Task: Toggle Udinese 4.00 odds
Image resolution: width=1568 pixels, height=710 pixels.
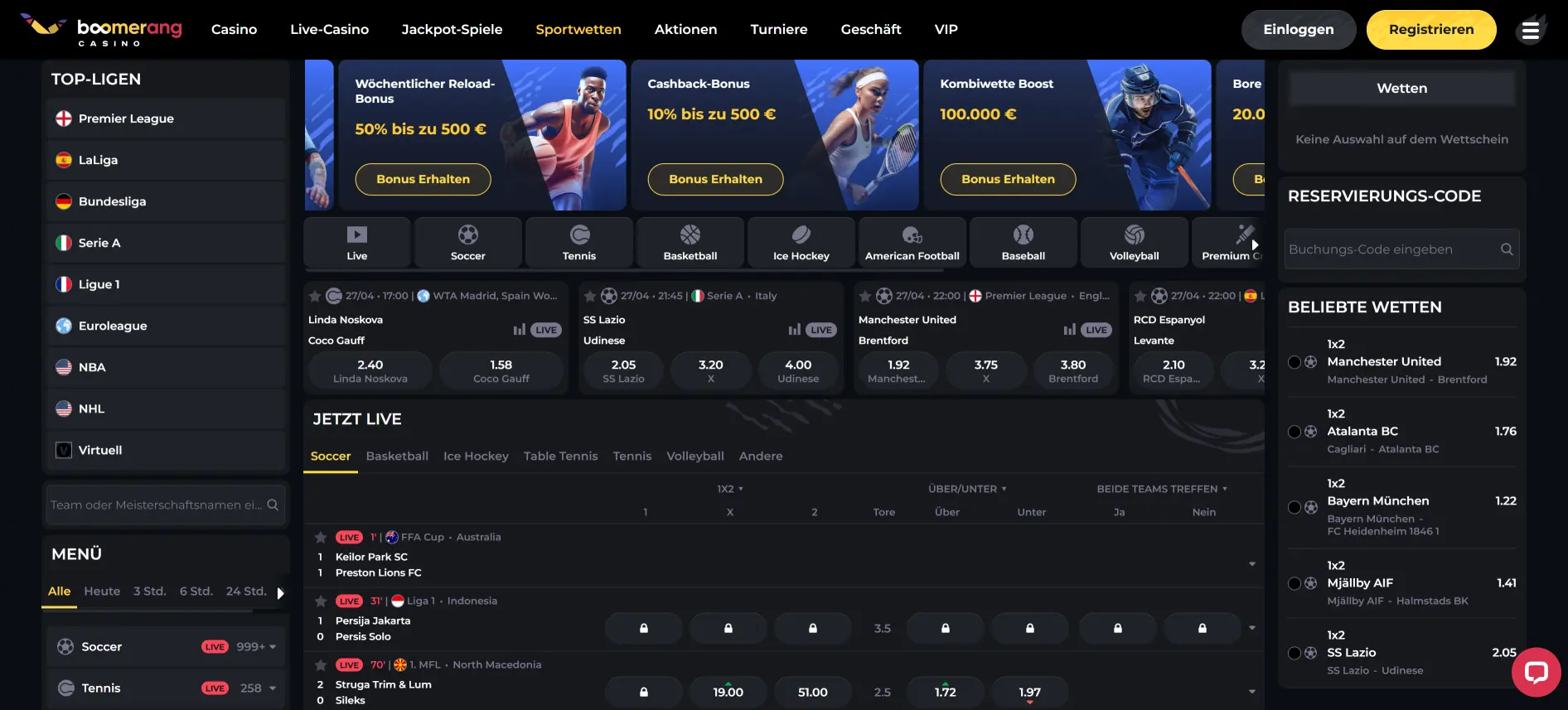Action: (x=798, y=370)
